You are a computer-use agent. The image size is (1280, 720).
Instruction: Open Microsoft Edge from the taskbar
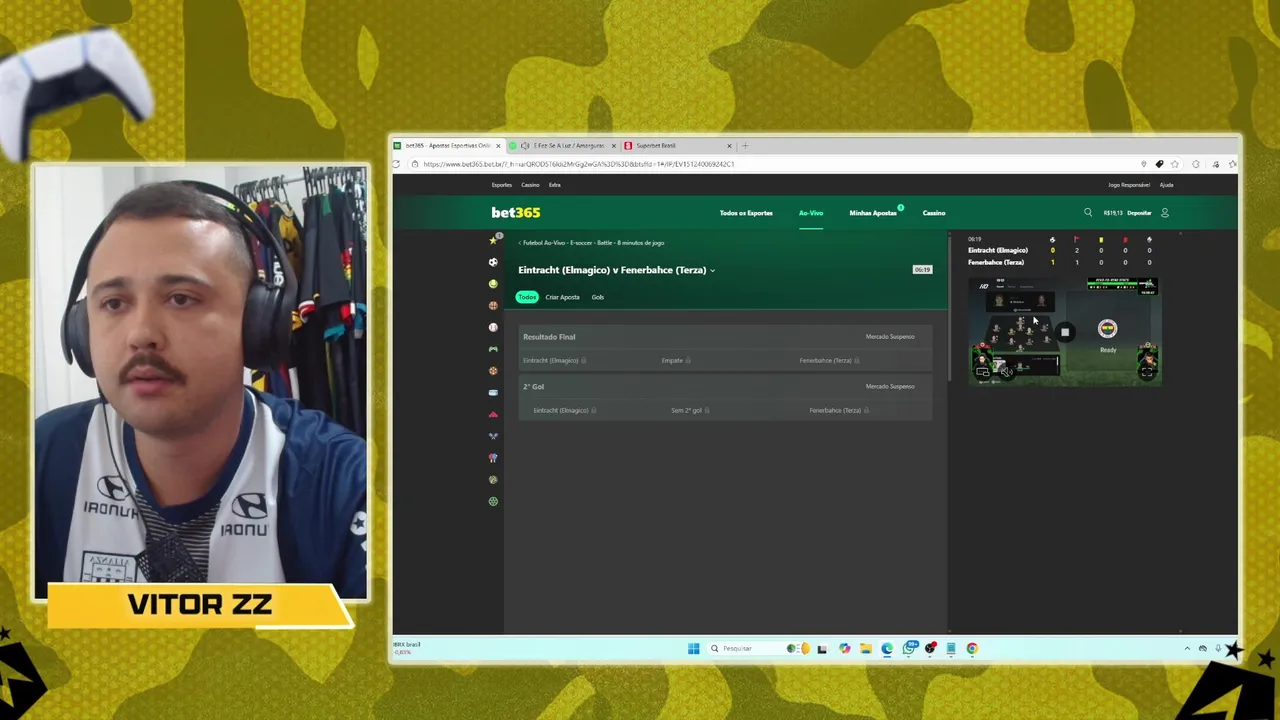[887, 648]
